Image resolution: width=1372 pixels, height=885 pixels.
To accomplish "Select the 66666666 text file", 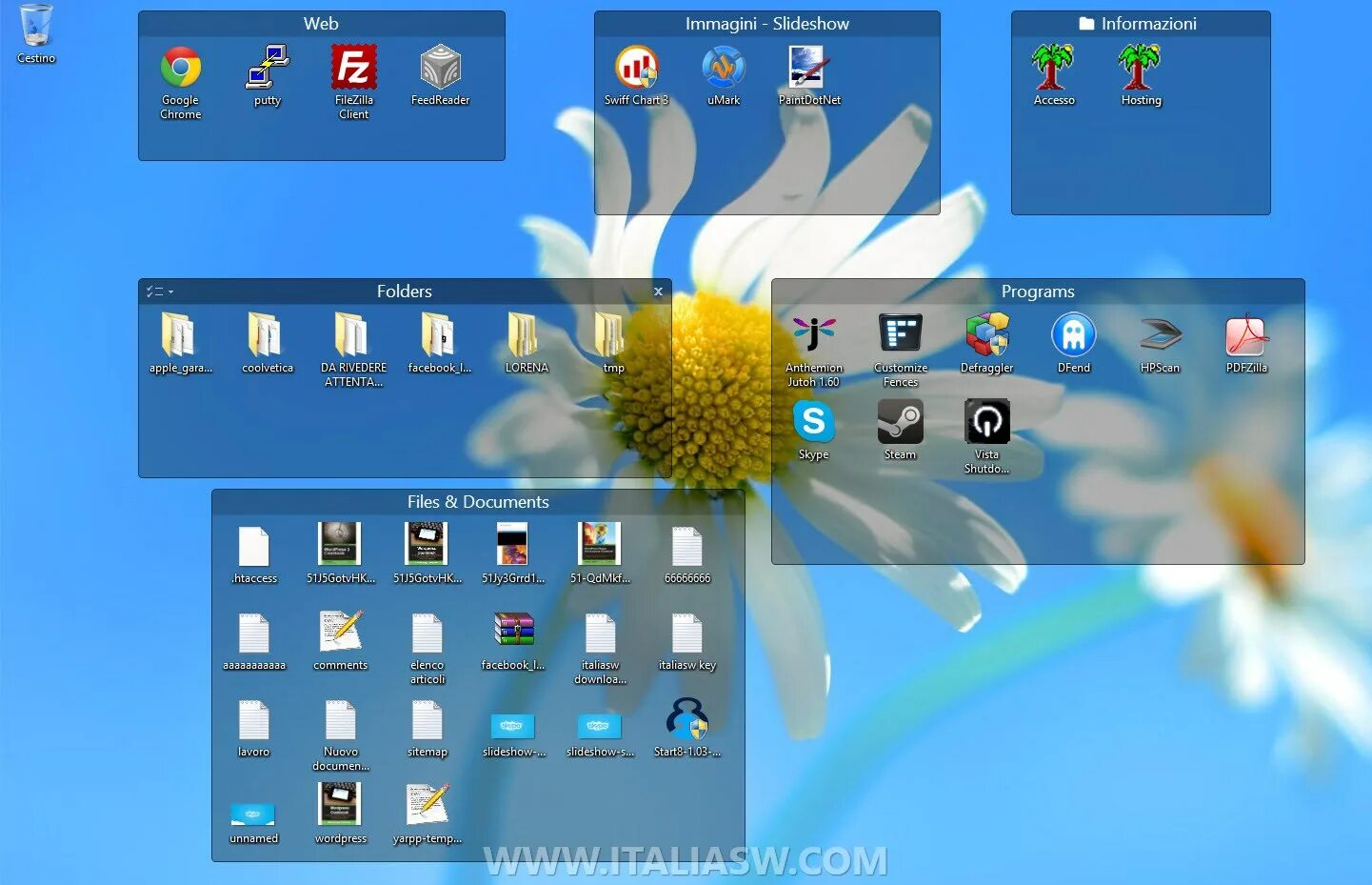I will point(687,553).
